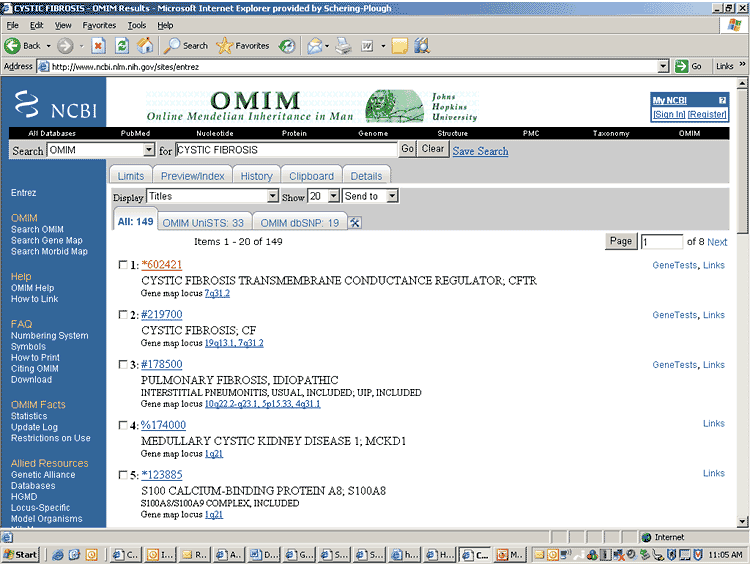Open the History tab
750x565 pixels.
pyautogui.click(x=256, y=176)
